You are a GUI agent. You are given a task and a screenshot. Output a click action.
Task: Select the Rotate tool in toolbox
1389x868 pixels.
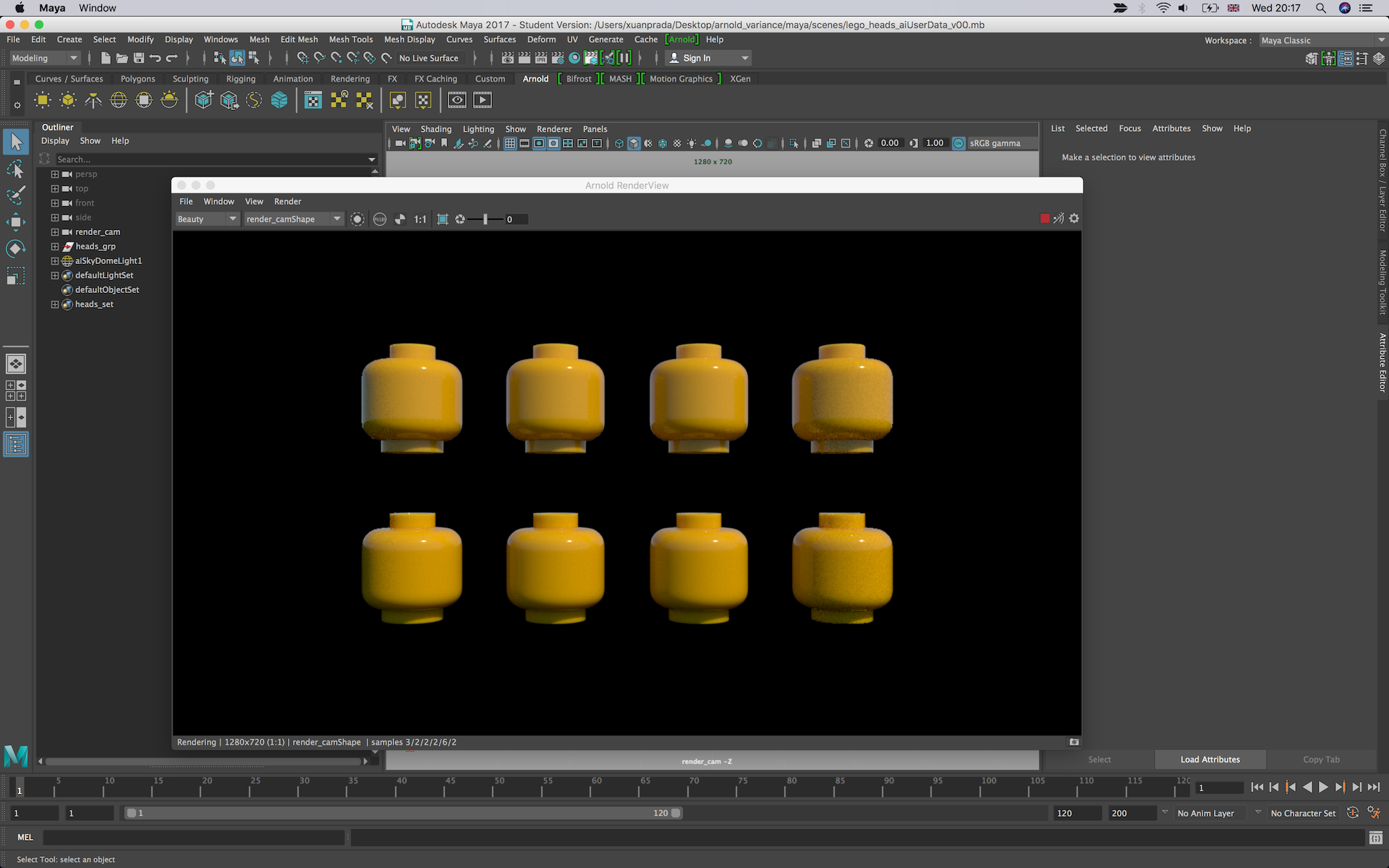16,249
